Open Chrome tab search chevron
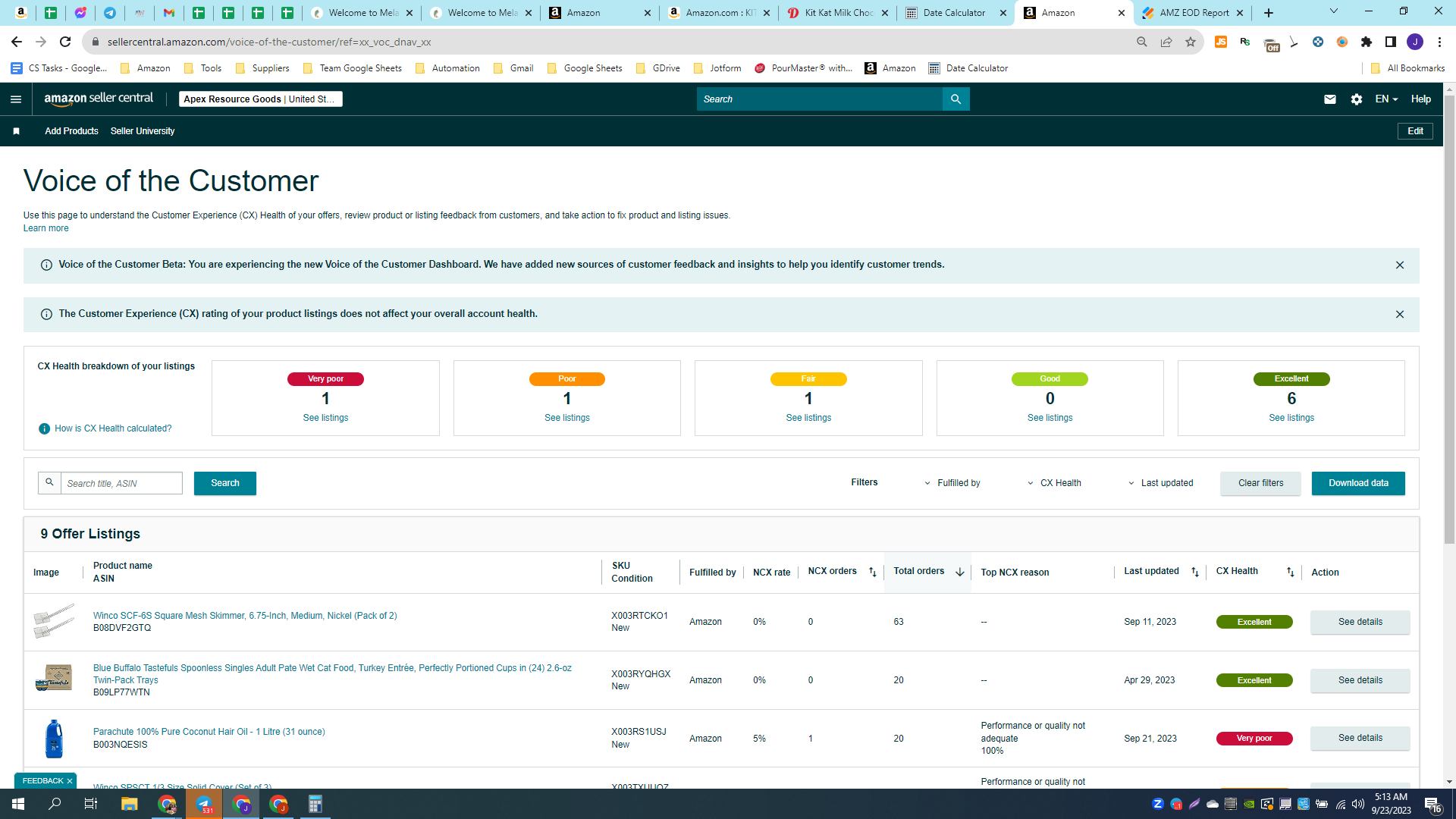This screenshot has height=819, width=1456. tap(1334, 11)
